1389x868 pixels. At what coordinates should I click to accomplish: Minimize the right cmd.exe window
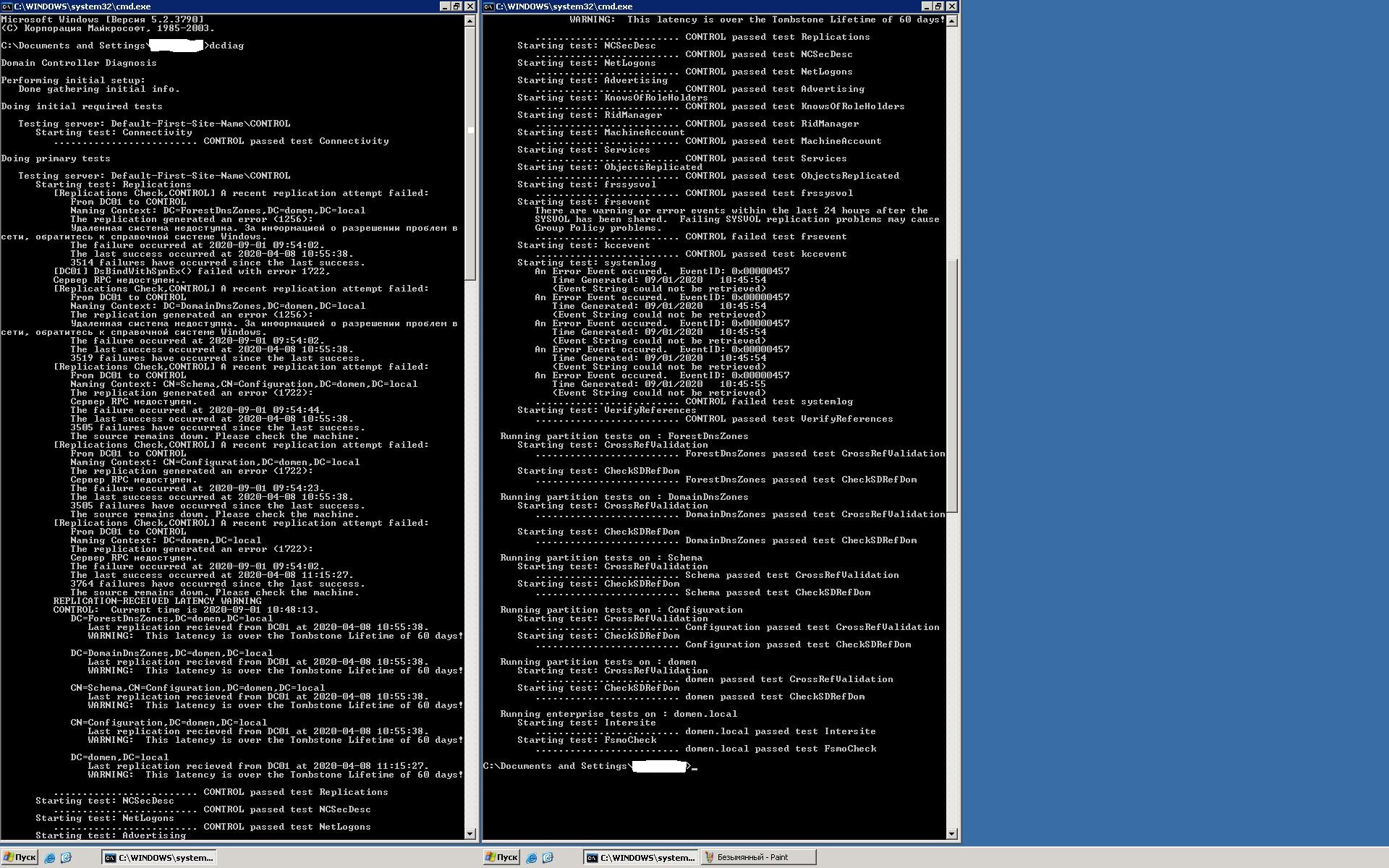[x=927, y=7]
